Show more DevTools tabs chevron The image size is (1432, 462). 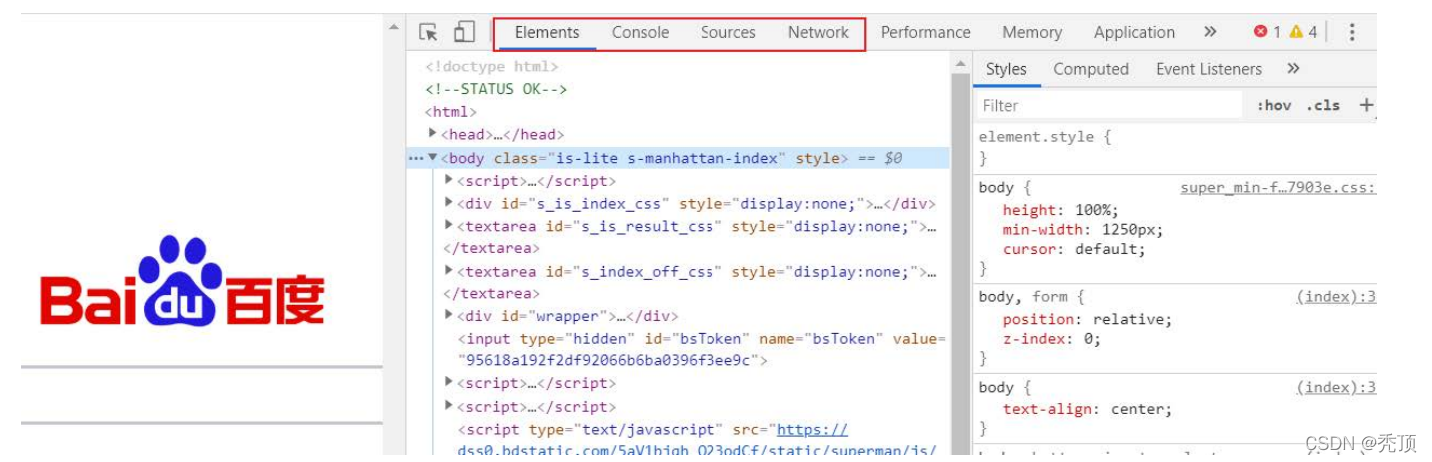1210,32
